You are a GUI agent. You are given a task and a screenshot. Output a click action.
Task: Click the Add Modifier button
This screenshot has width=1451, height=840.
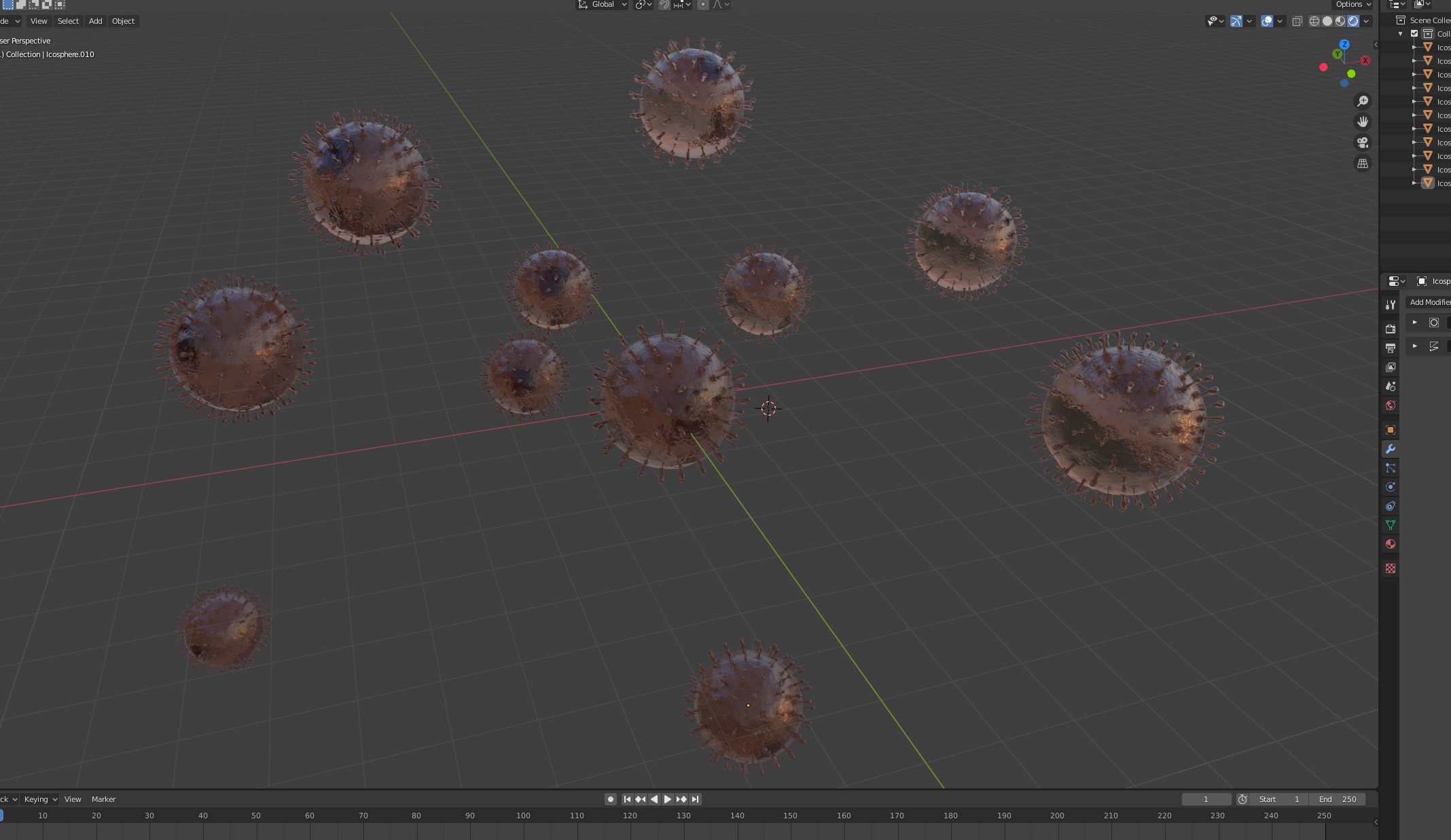click(x=1429, y=302)
